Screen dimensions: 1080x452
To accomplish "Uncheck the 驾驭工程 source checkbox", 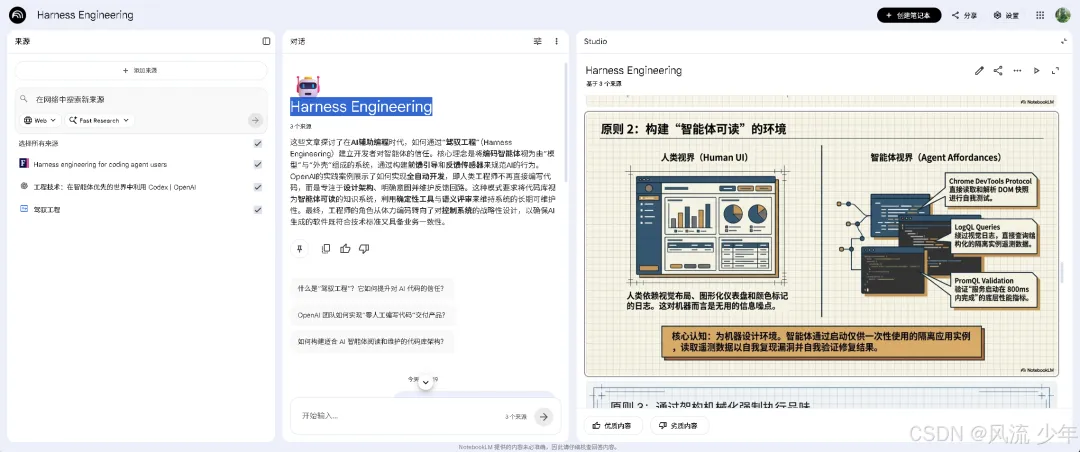I will coord(258,209).
